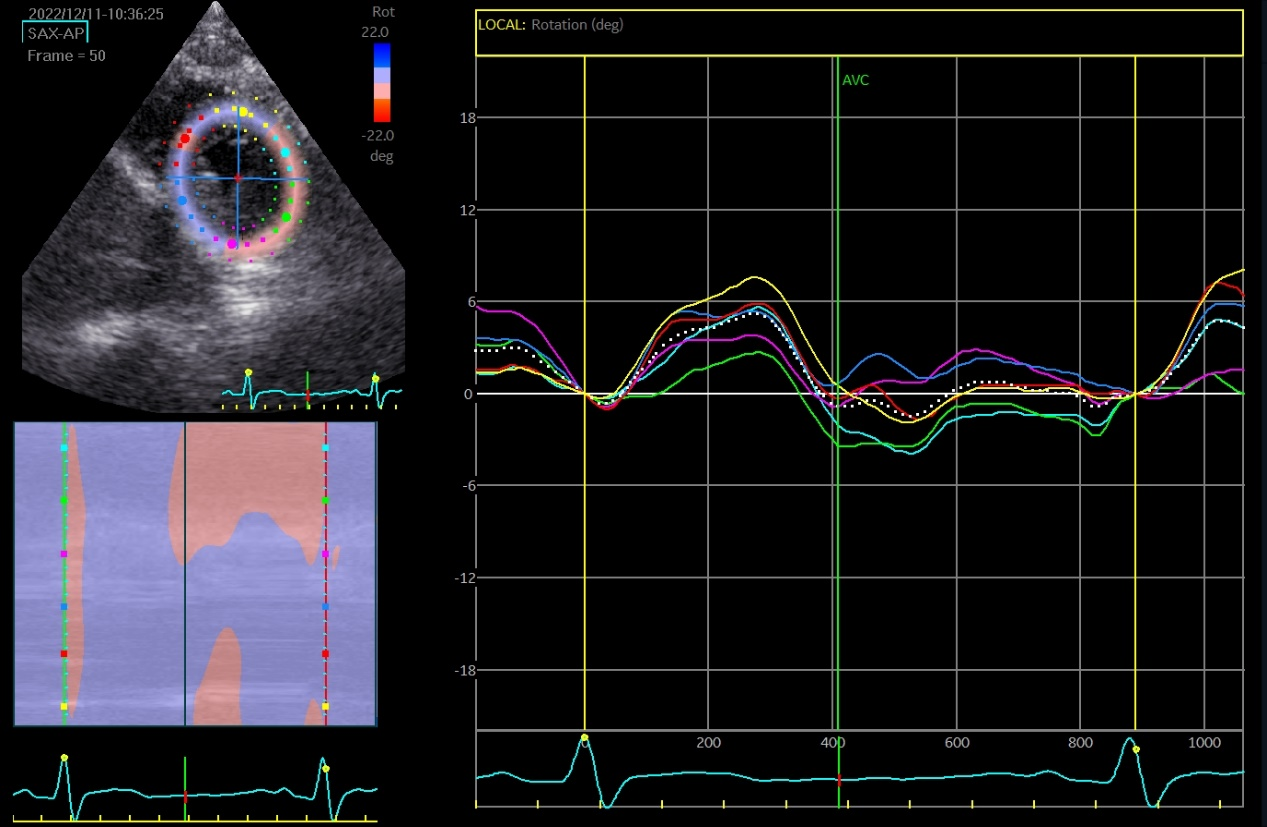Select the large magenta marker at the ring bottom
Image resolution: width=1267 pixels, height=827 pixels.
[x=232, y=243]
